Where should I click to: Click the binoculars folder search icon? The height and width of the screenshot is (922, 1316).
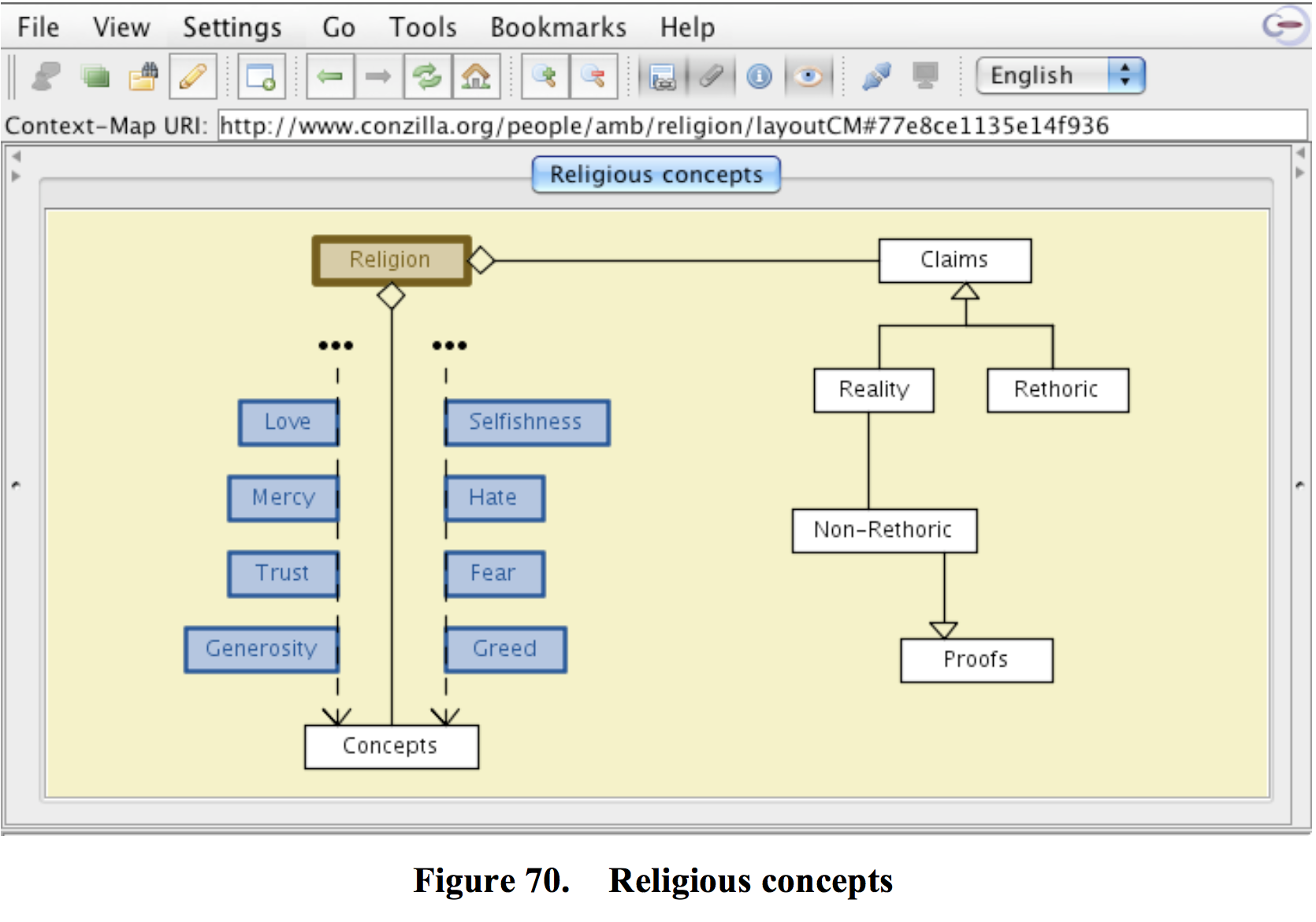(x=143, y=76)
